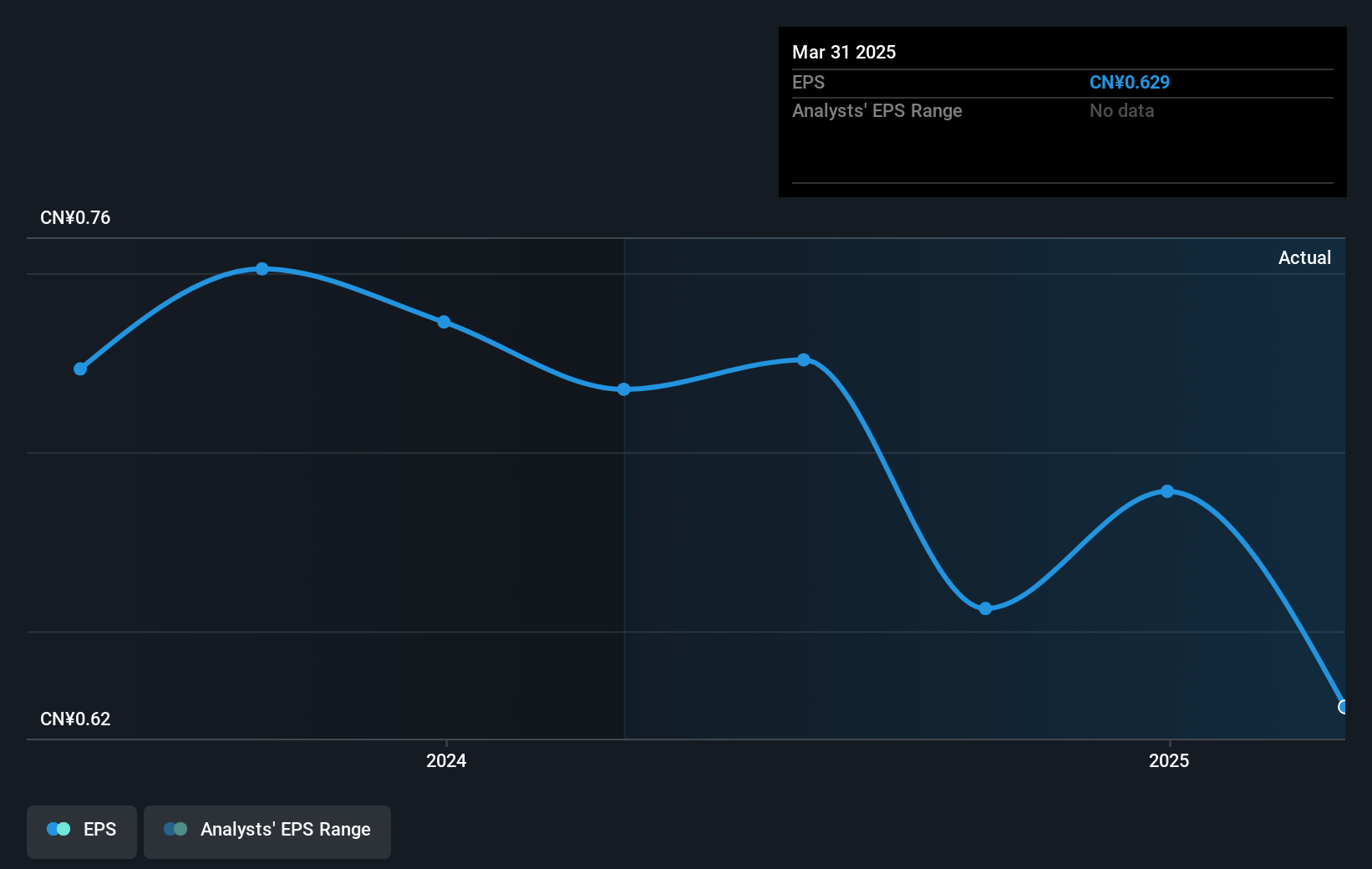Viewport: 1372px width, 869px height.
Task: Click the EPS row label in tooltip
Action: (x=808, y=83)
